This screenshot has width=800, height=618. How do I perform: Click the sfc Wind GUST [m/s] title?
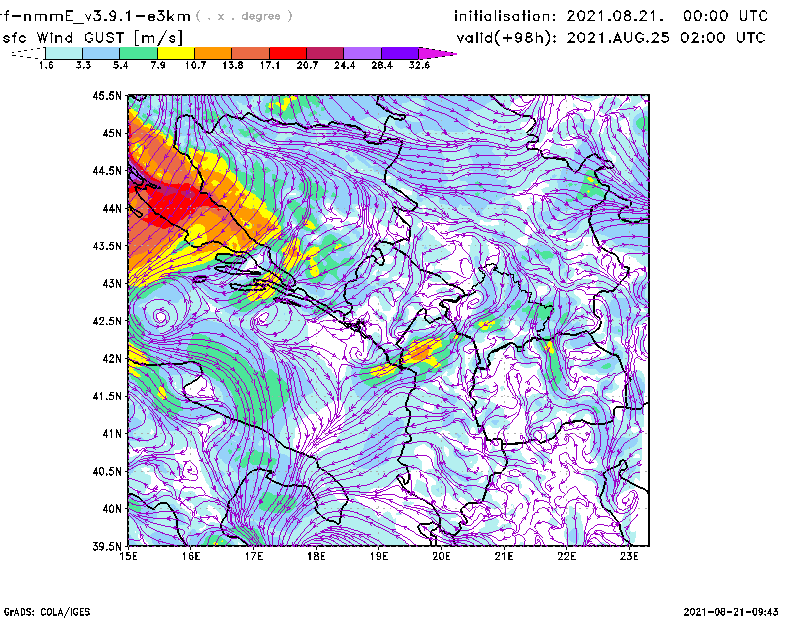pos(75,37)
